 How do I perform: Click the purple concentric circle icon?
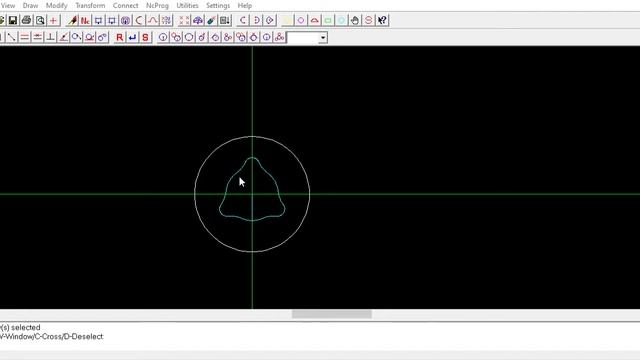[x=125, y=20]
